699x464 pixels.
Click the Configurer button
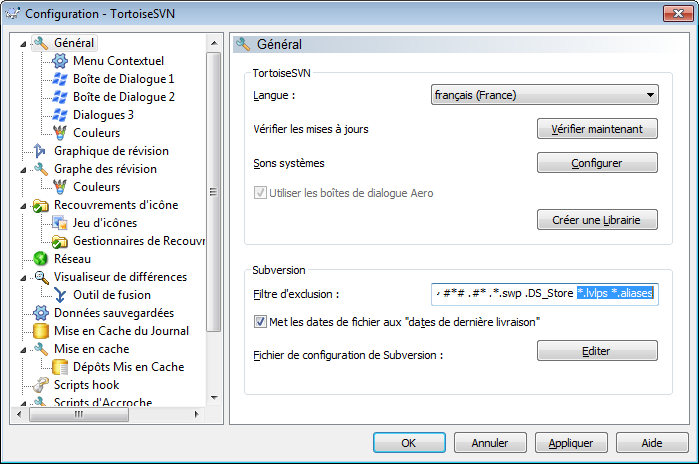pos(597,163)
